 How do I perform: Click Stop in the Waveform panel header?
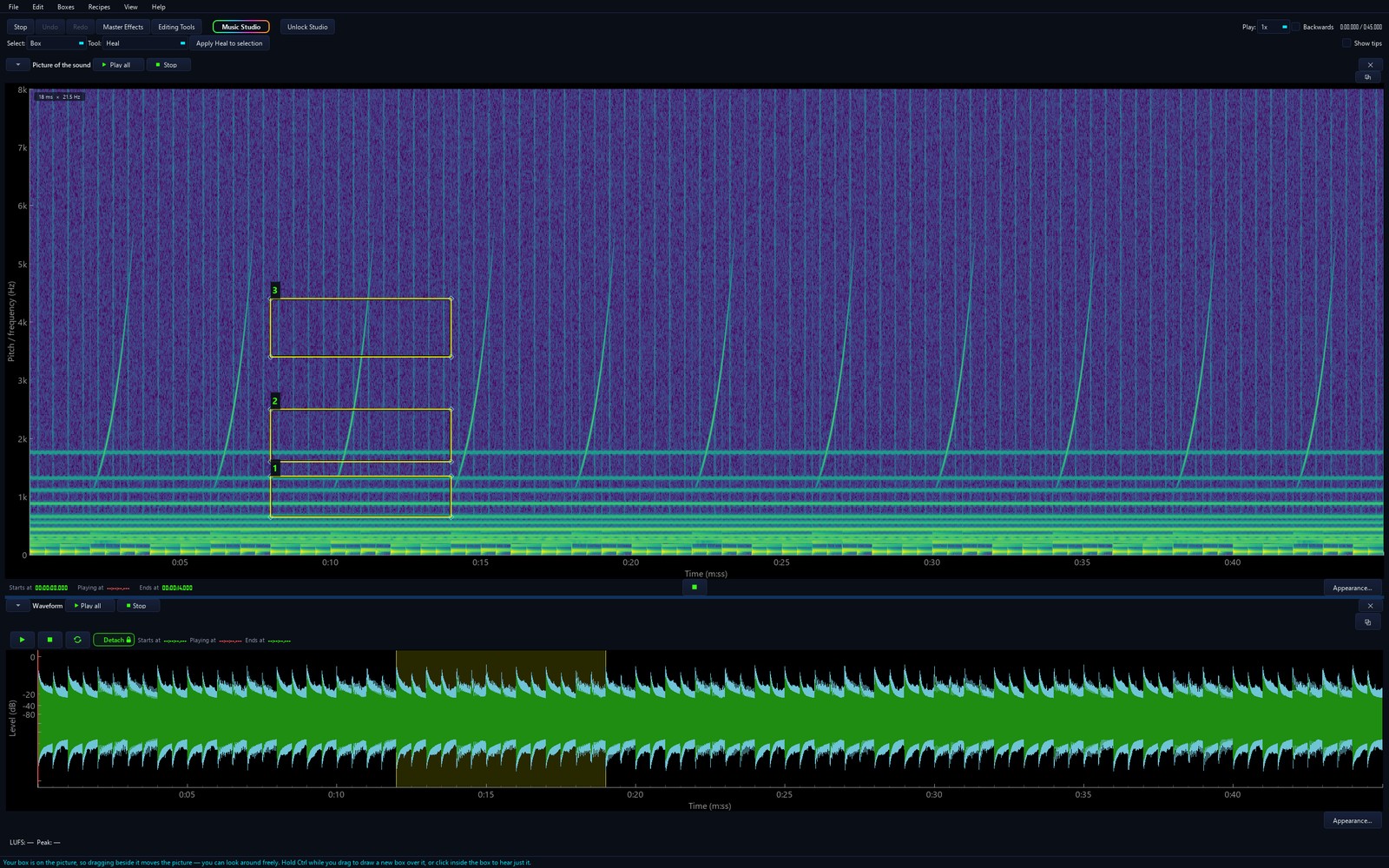coord(136,606)
